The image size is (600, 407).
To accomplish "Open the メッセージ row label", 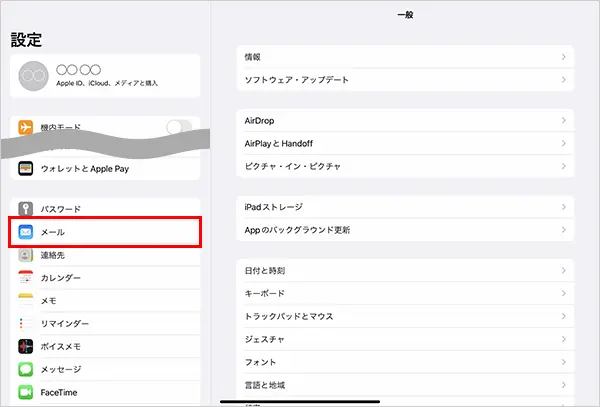I will pyautogui.click(x=61, y=370).
